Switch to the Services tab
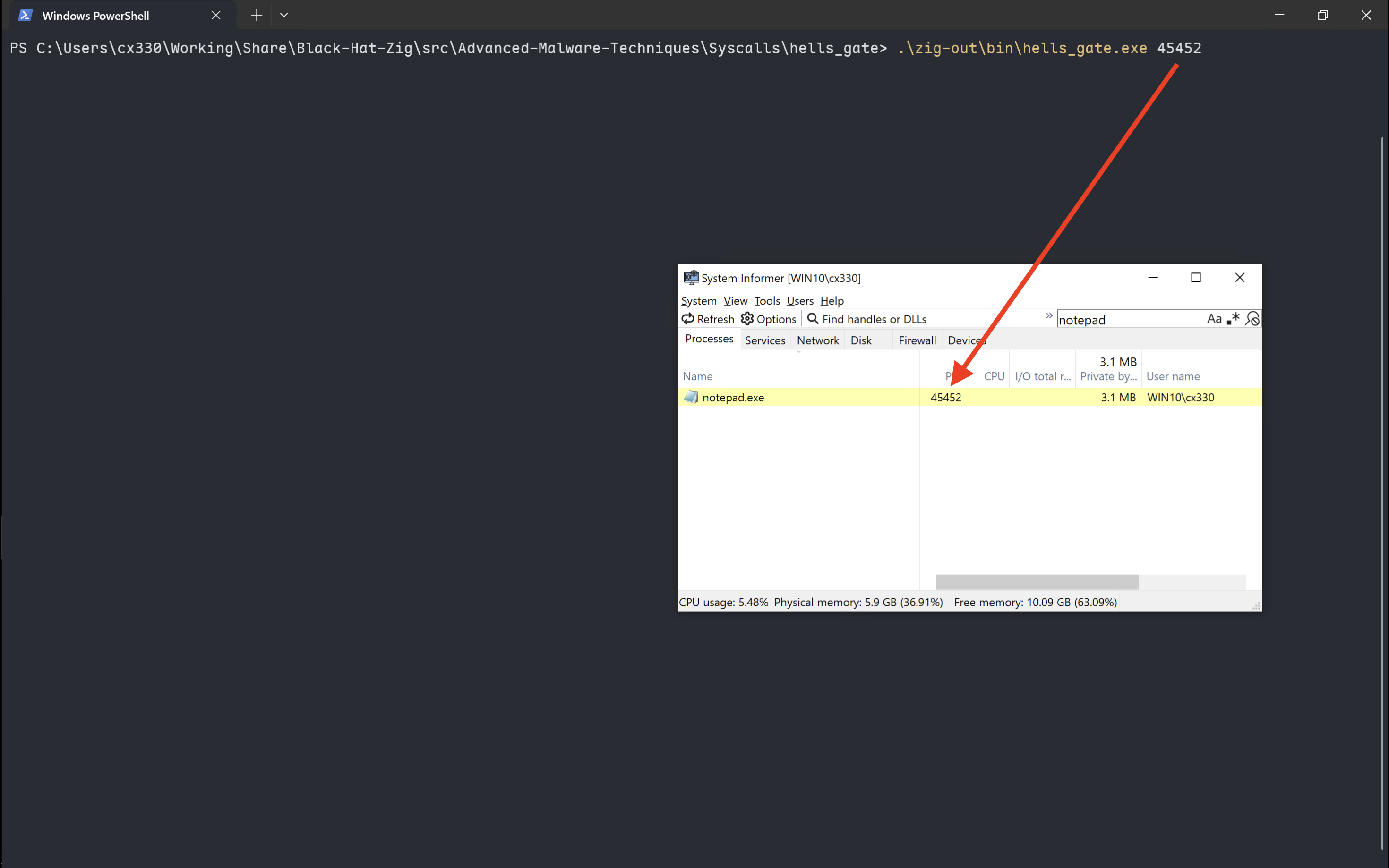The height and width of the screenshot is (868, 1389). click(x=765, y=340)
